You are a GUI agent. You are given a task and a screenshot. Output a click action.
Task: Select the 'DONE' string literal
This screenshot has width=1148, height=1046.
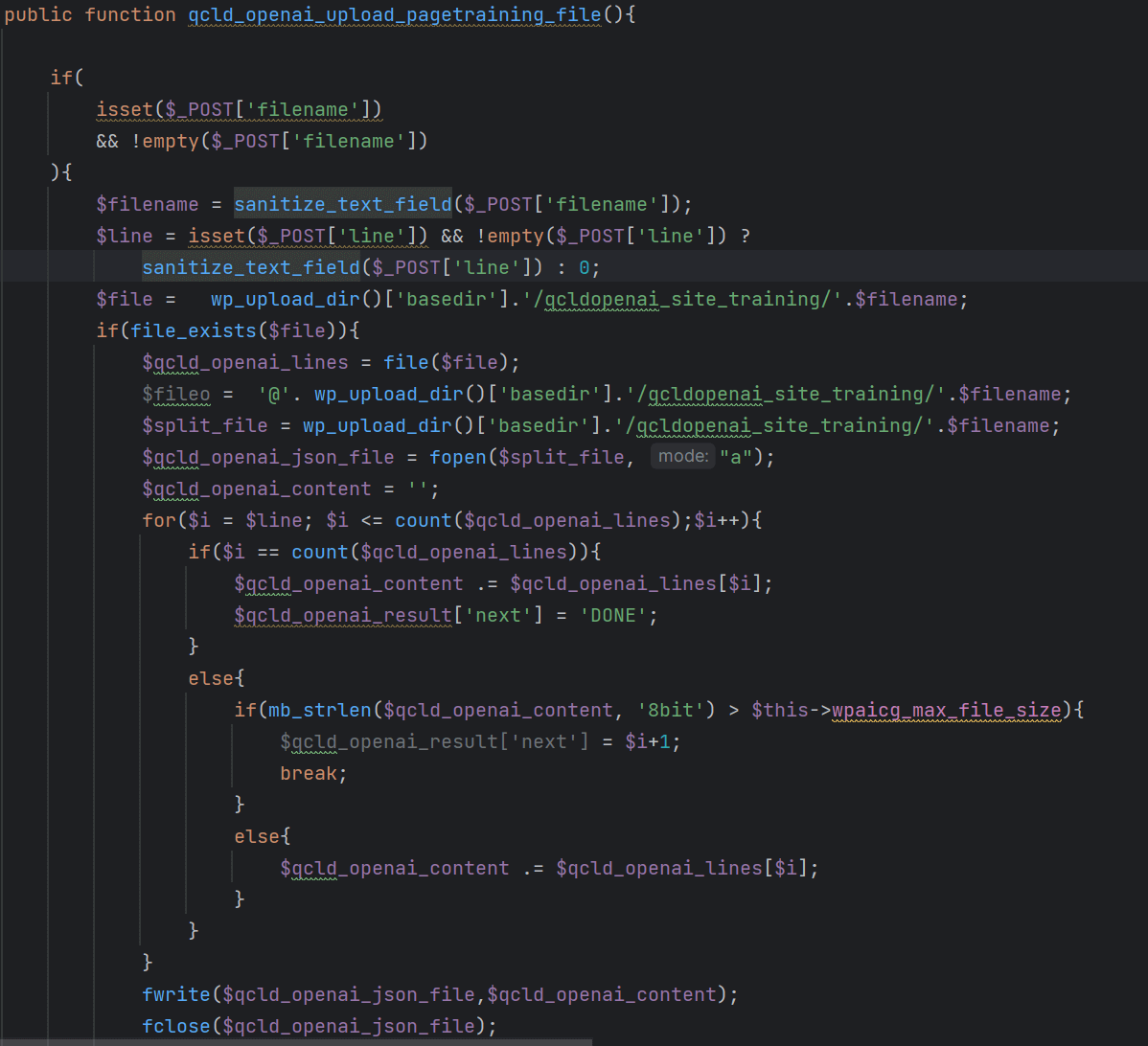(612, 614)
